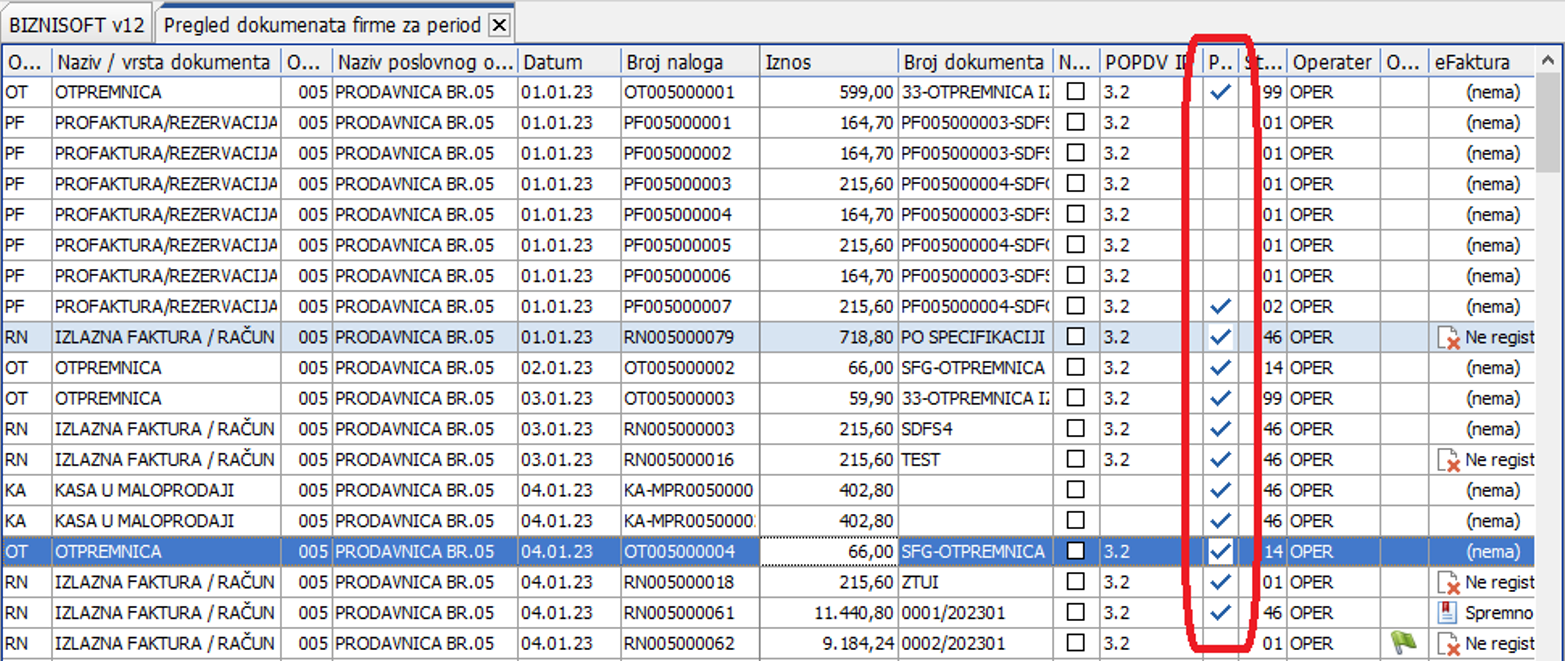Click the 'Spremno' eFaktura icon in row RN005000061
This screenshot has height=661, width=1567.
click(1448, 613)
